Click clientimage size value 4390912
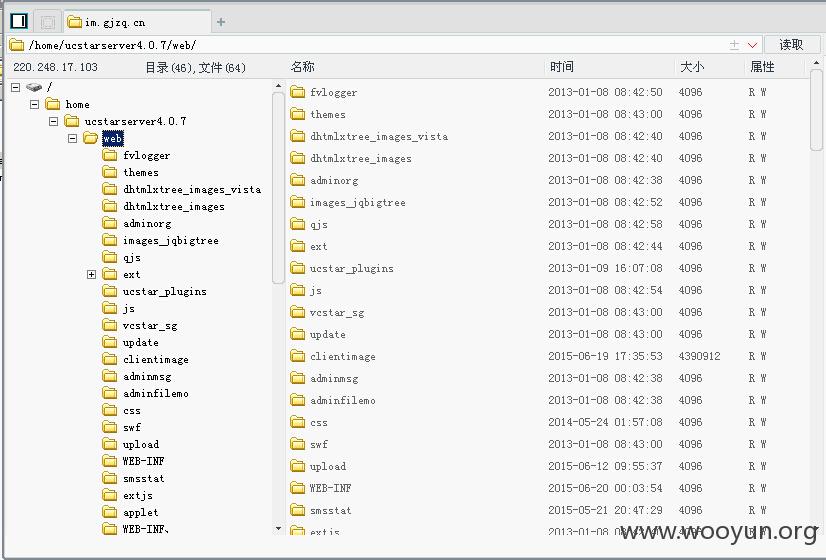826x560 pixels. coord(699,356)
